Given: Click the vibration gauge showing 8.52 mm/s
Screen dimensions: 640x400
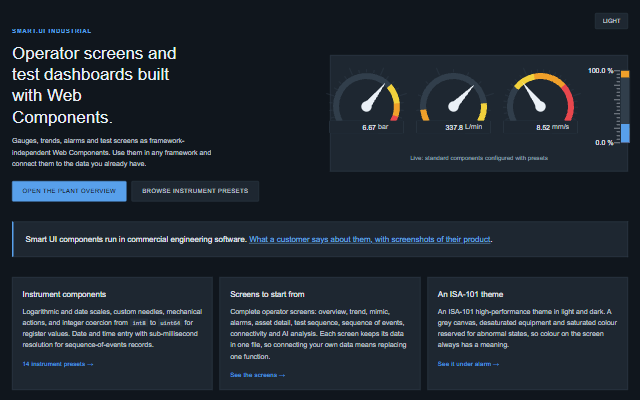Looking at the screenshot, I should tap(540, 100).
